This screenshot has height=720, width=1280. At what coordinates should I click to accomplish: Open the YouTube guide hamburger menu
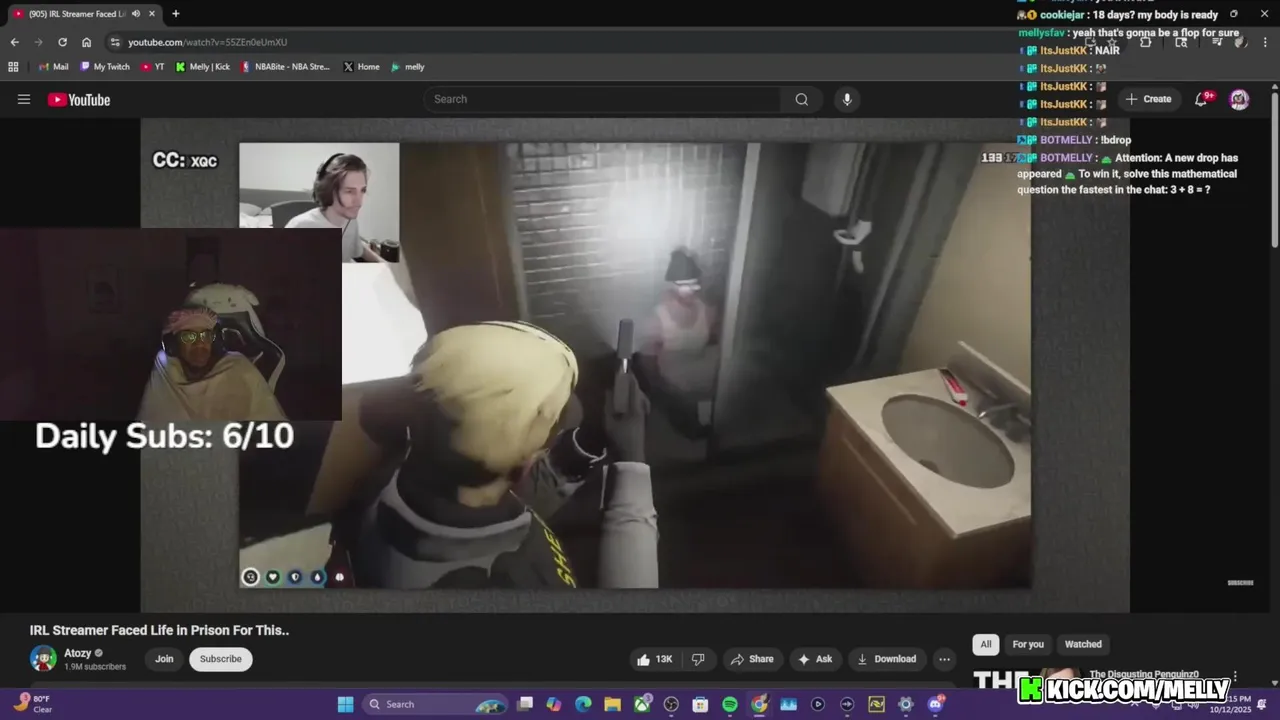tap(24, 99)
